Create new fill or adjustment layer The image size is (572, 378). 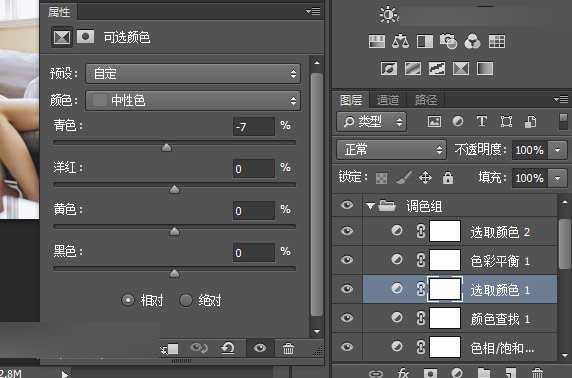[457, 373]
